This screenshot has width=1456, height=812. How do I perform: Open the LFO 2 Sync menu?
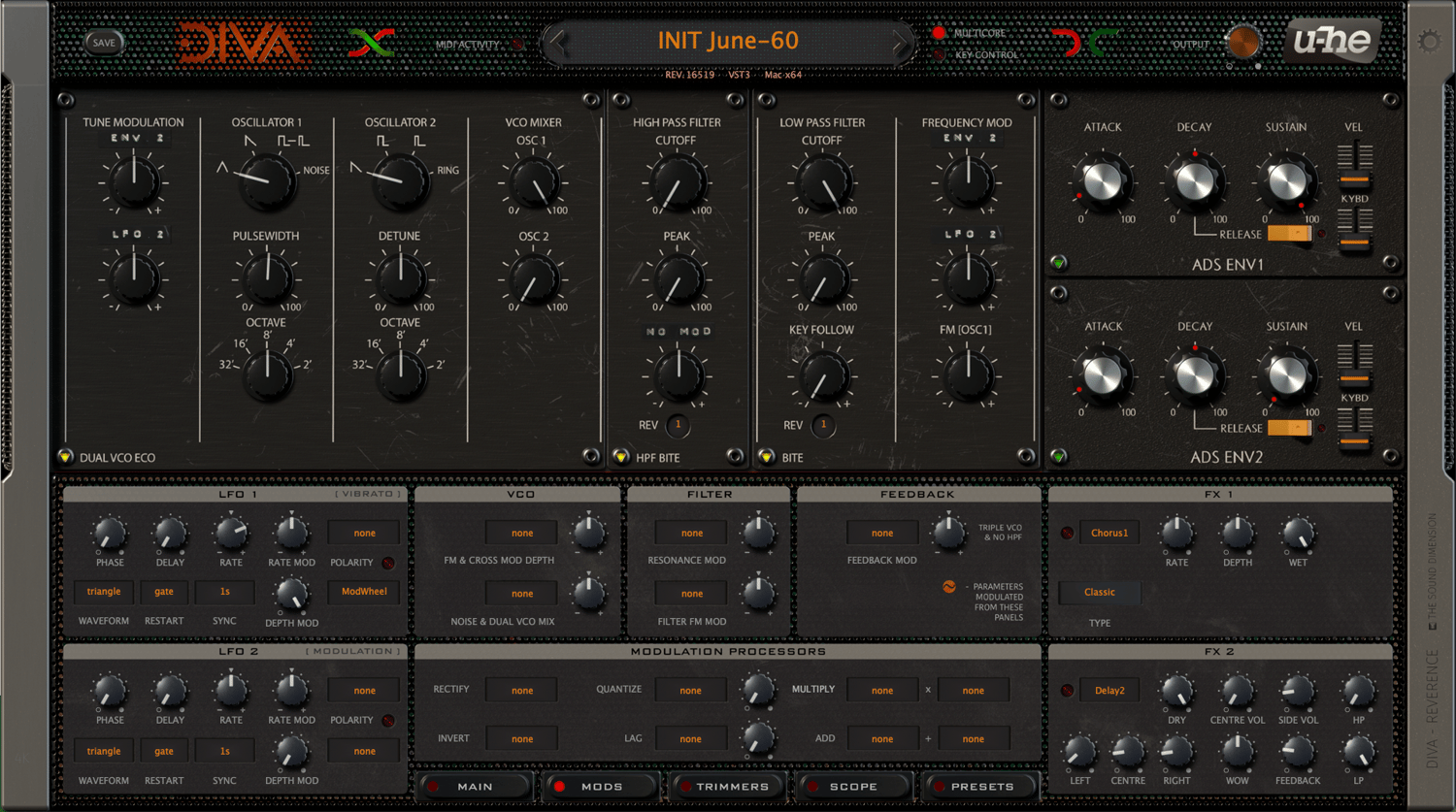click(224, 751)
